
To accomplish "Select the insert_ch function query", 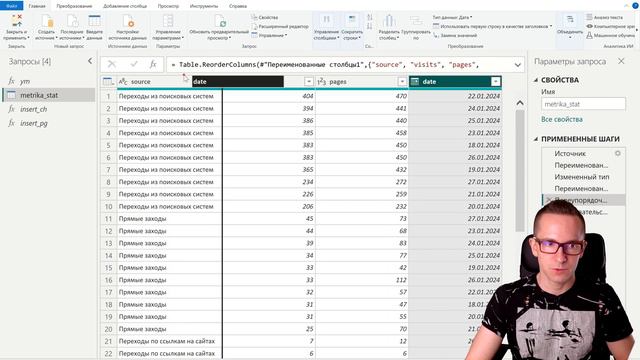I will [x=49, y=109].
